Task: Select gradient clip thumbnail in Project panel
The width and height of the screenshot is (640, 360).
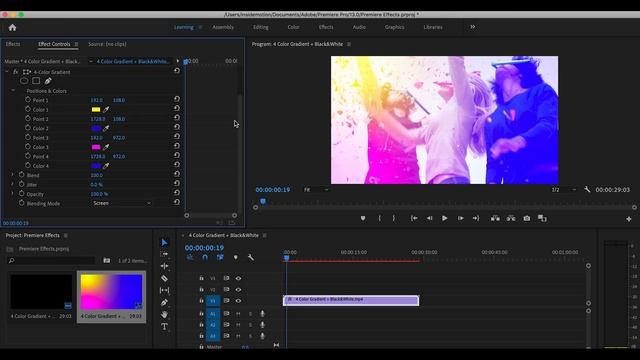Action: click(x=111, y=292)
